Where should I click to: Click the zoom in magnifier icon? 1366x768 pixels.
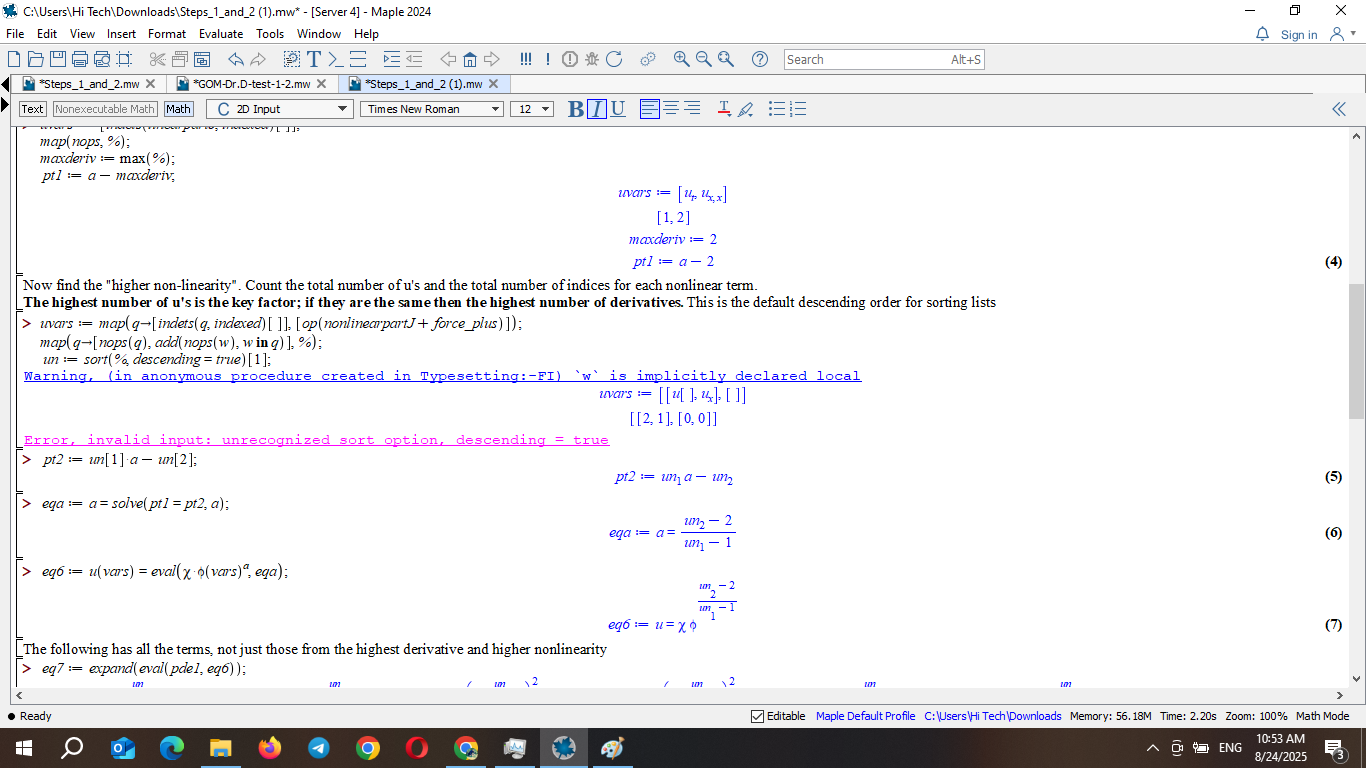pyautogui.click(x=682, y=59)
